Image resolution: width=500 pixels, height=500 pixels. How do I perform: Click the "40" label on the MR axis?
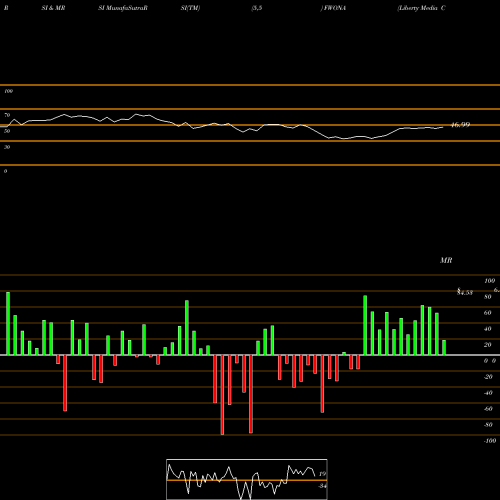[x=488, y=329]
